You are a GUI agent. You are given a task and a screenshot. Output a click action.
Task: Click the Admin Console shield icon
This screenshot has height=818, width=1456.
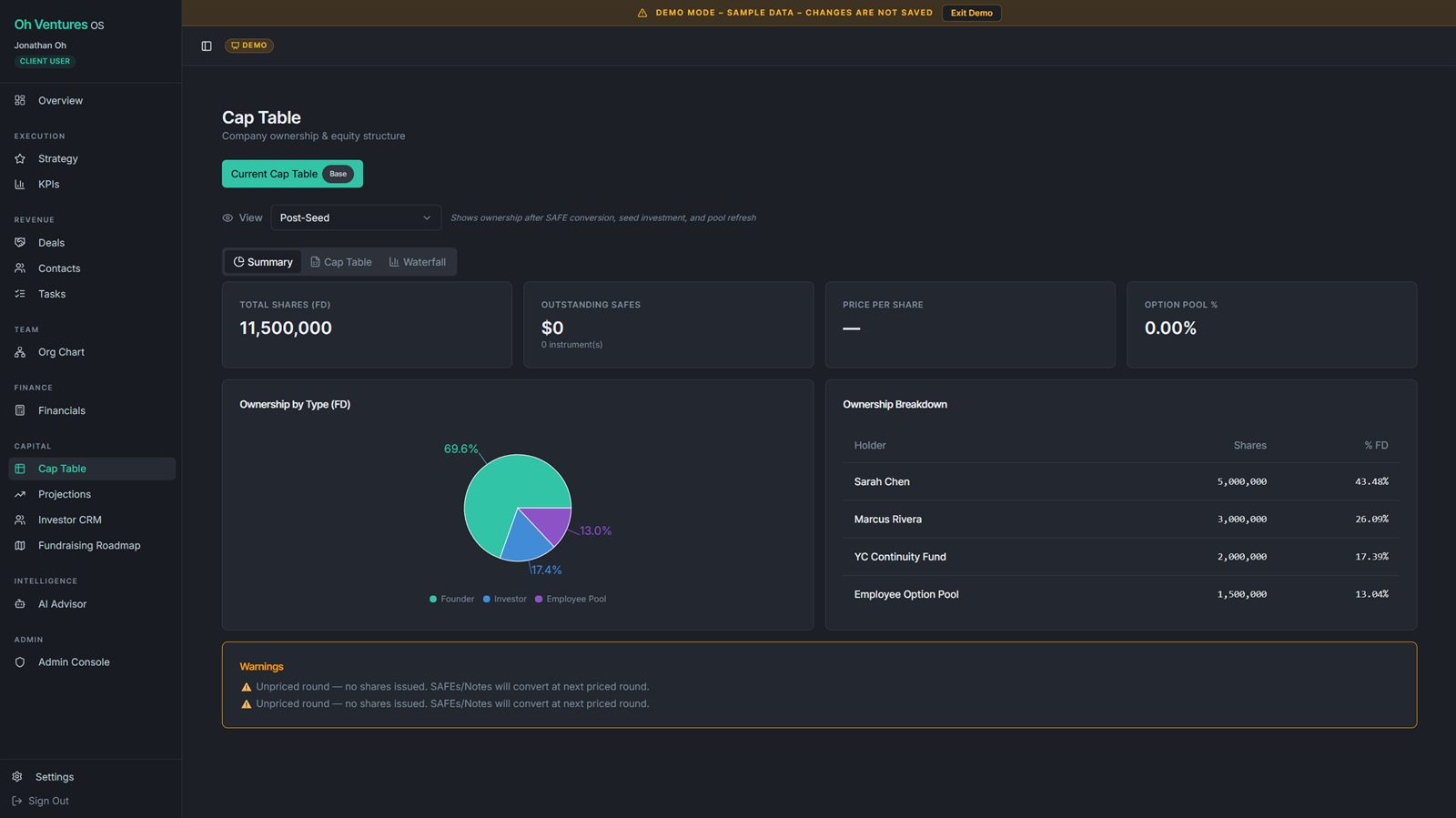click(x=20, y=662)
